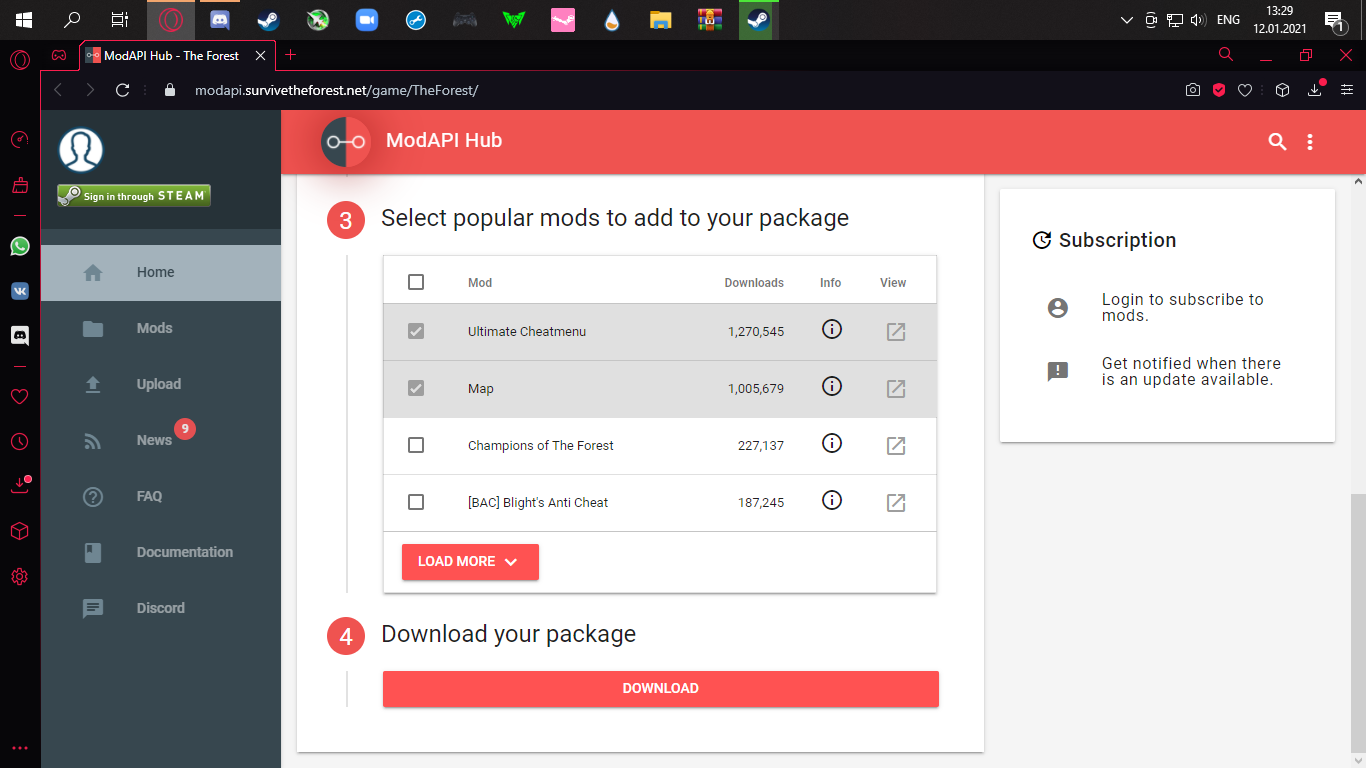
Task: Open WhatsApp in the Opera sidebar
Action: point(20,246)
